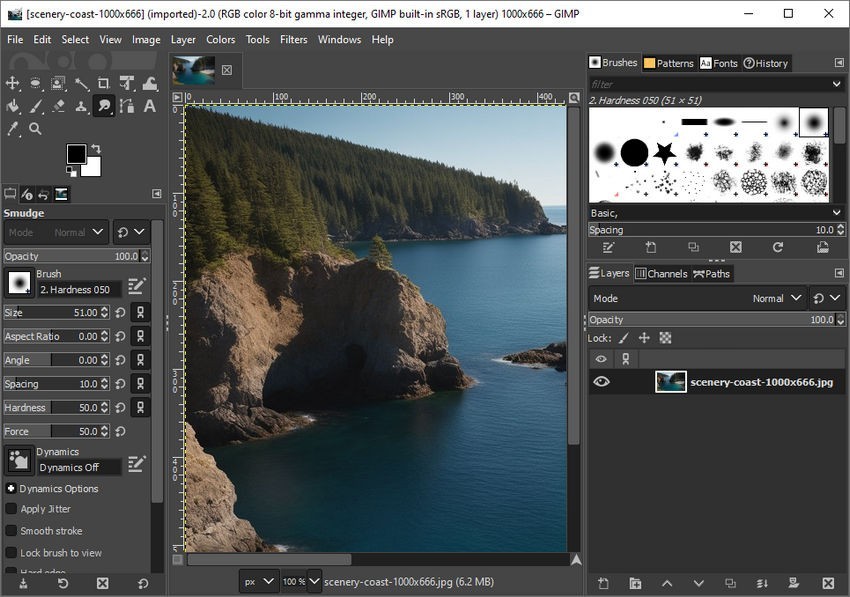Reset Force to default value

tap(121, 432)
